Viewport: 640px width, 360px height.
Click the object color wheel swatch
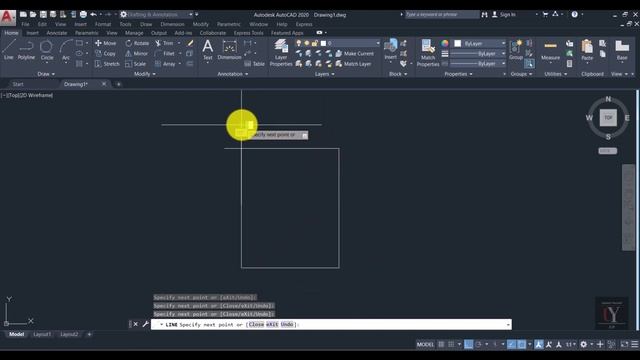[444, 43]
